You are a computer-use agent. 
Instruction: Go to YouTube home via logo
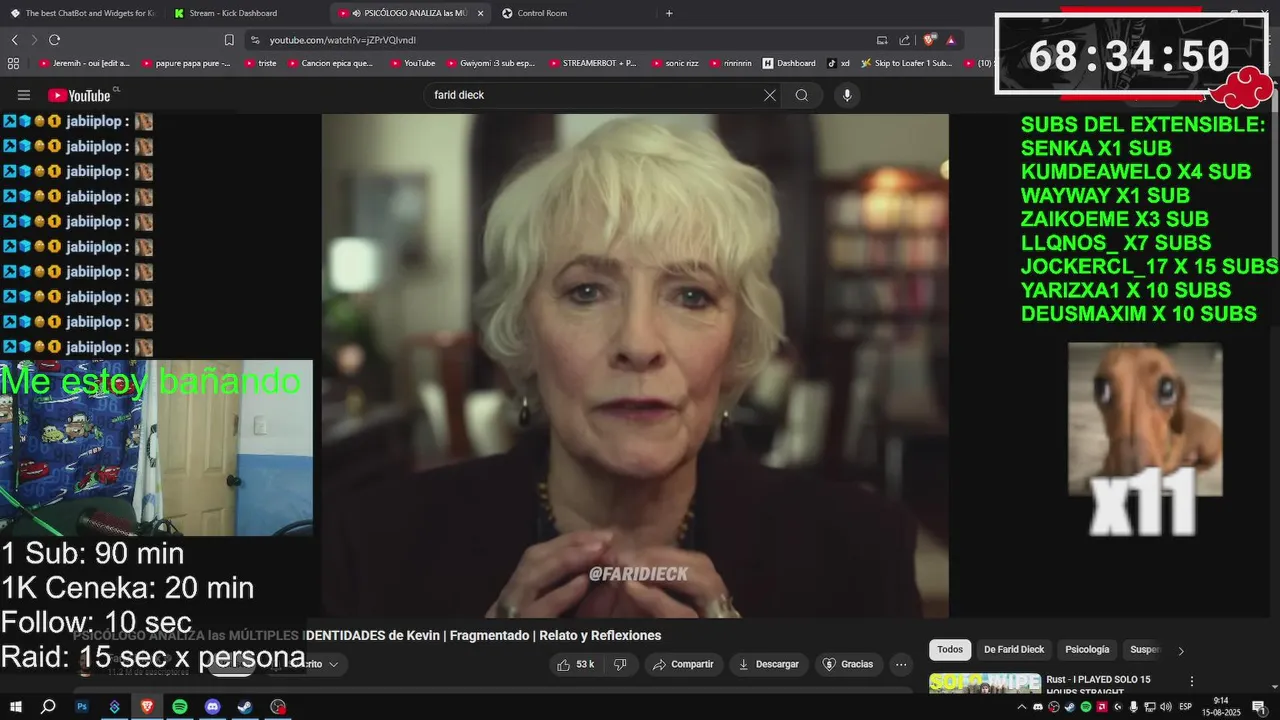coord(82,95)
